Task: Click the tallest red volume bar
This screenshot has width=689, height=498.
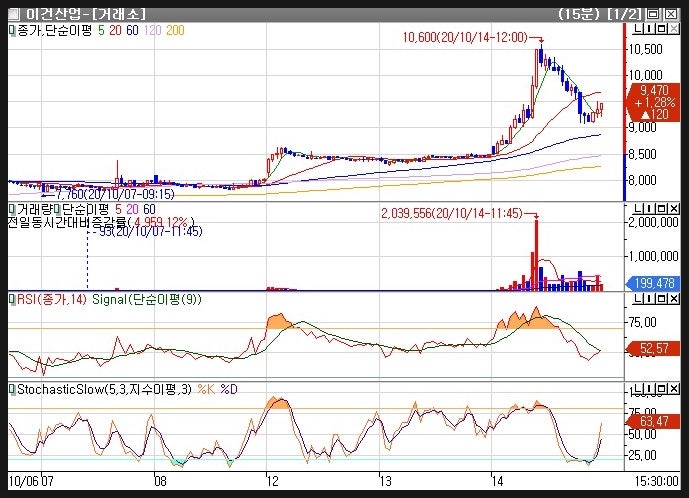Action: pyautogui.click(x=537, y=255)
